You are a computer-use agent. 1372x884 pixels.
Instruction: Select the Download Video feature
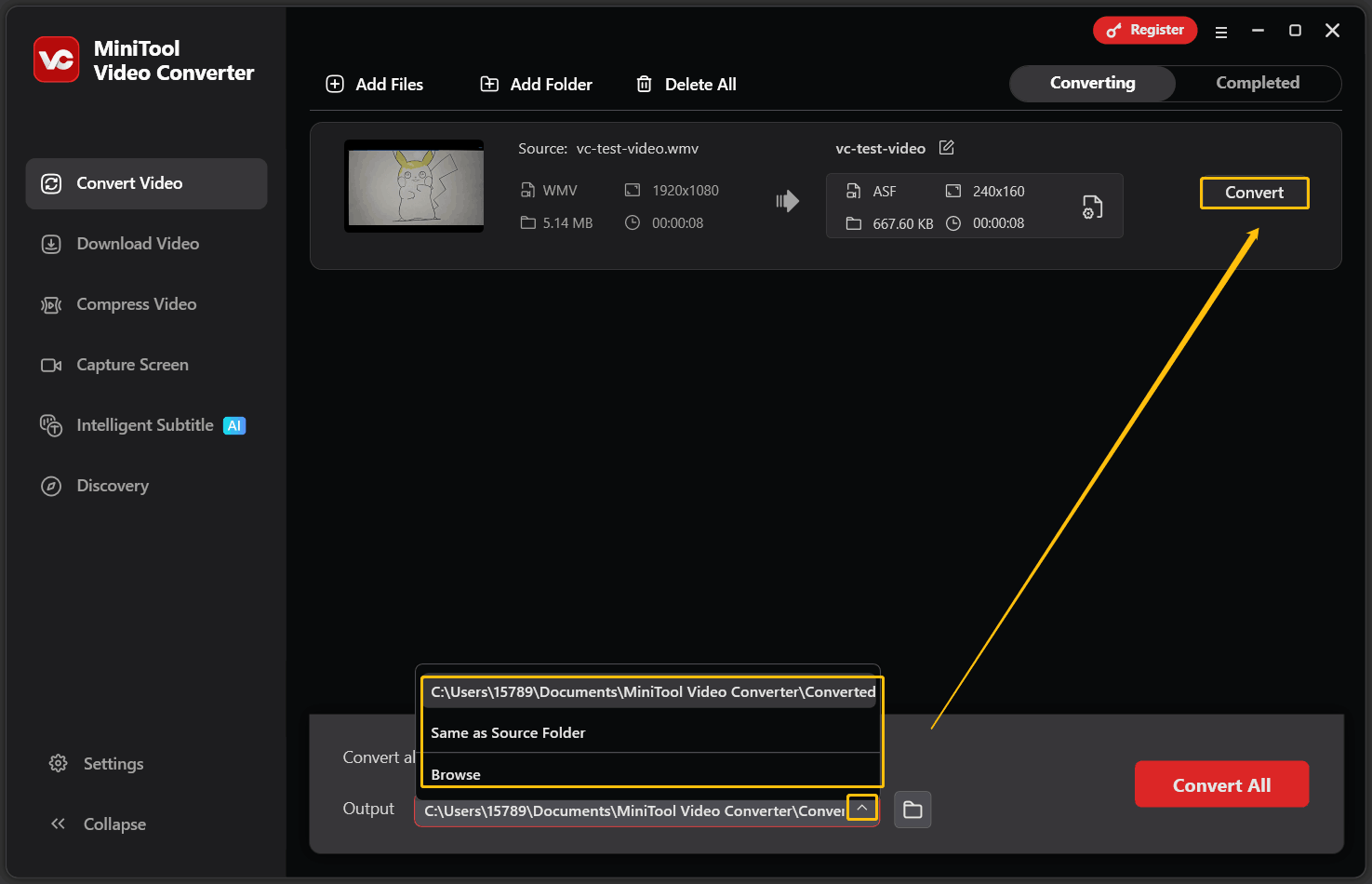pyautogui.click(x=137, y=244)
